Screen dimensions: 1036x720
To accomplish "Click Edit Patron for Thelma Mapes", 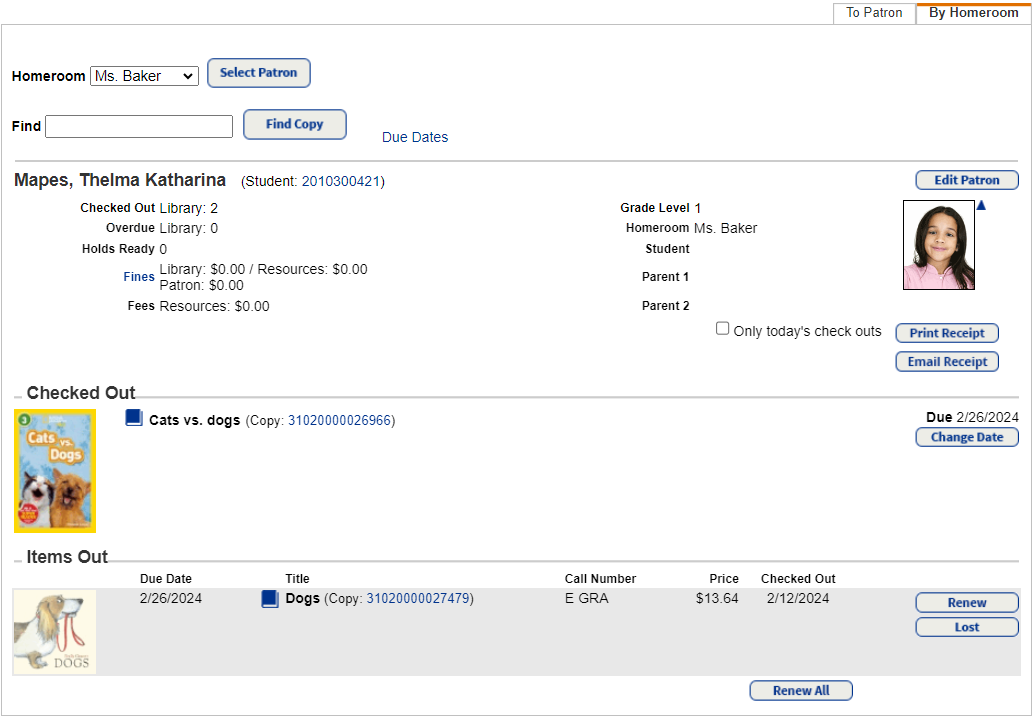I will (966, 179).
